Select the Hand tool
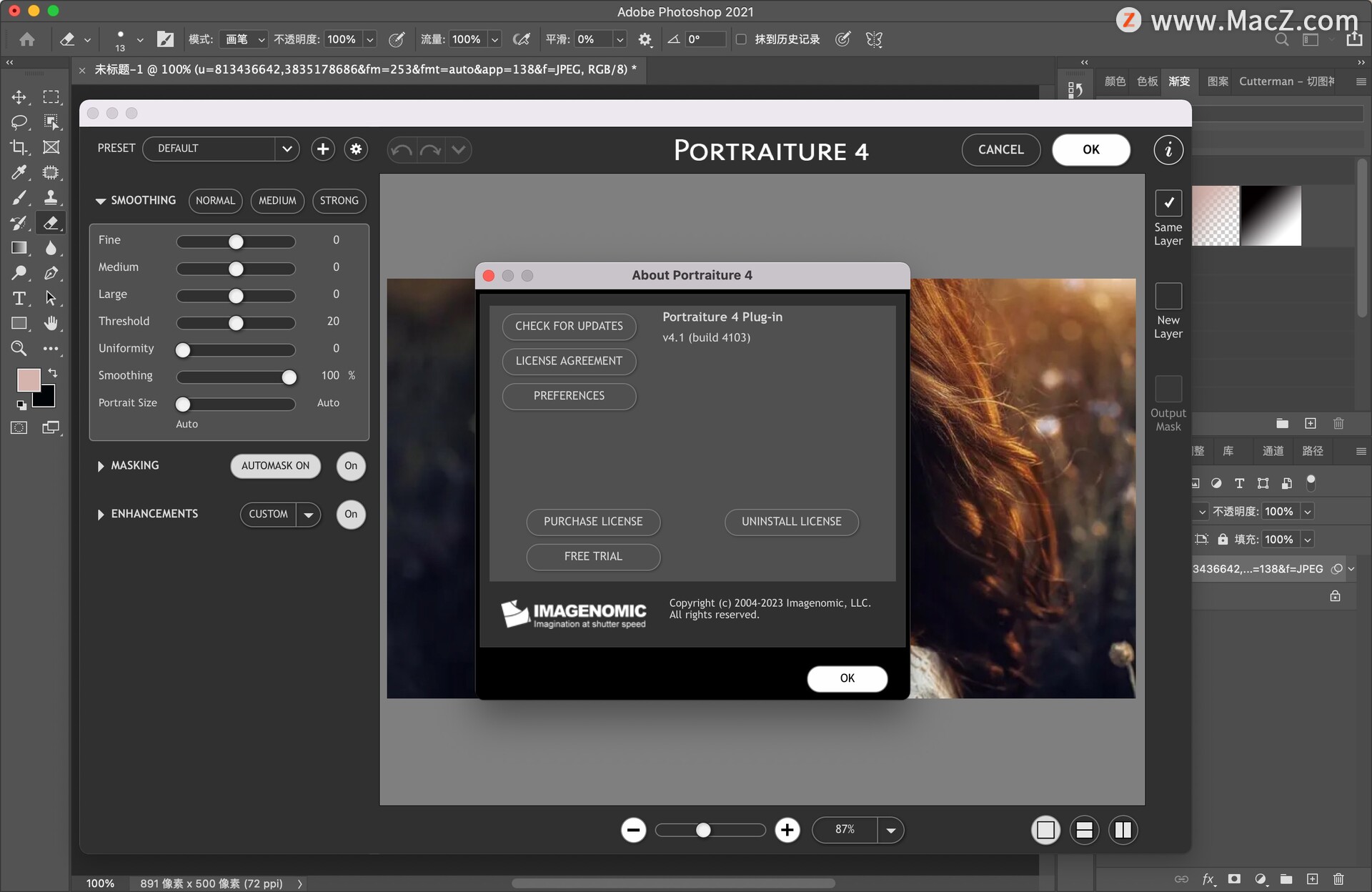1372x892 pixels. [51, 323]
